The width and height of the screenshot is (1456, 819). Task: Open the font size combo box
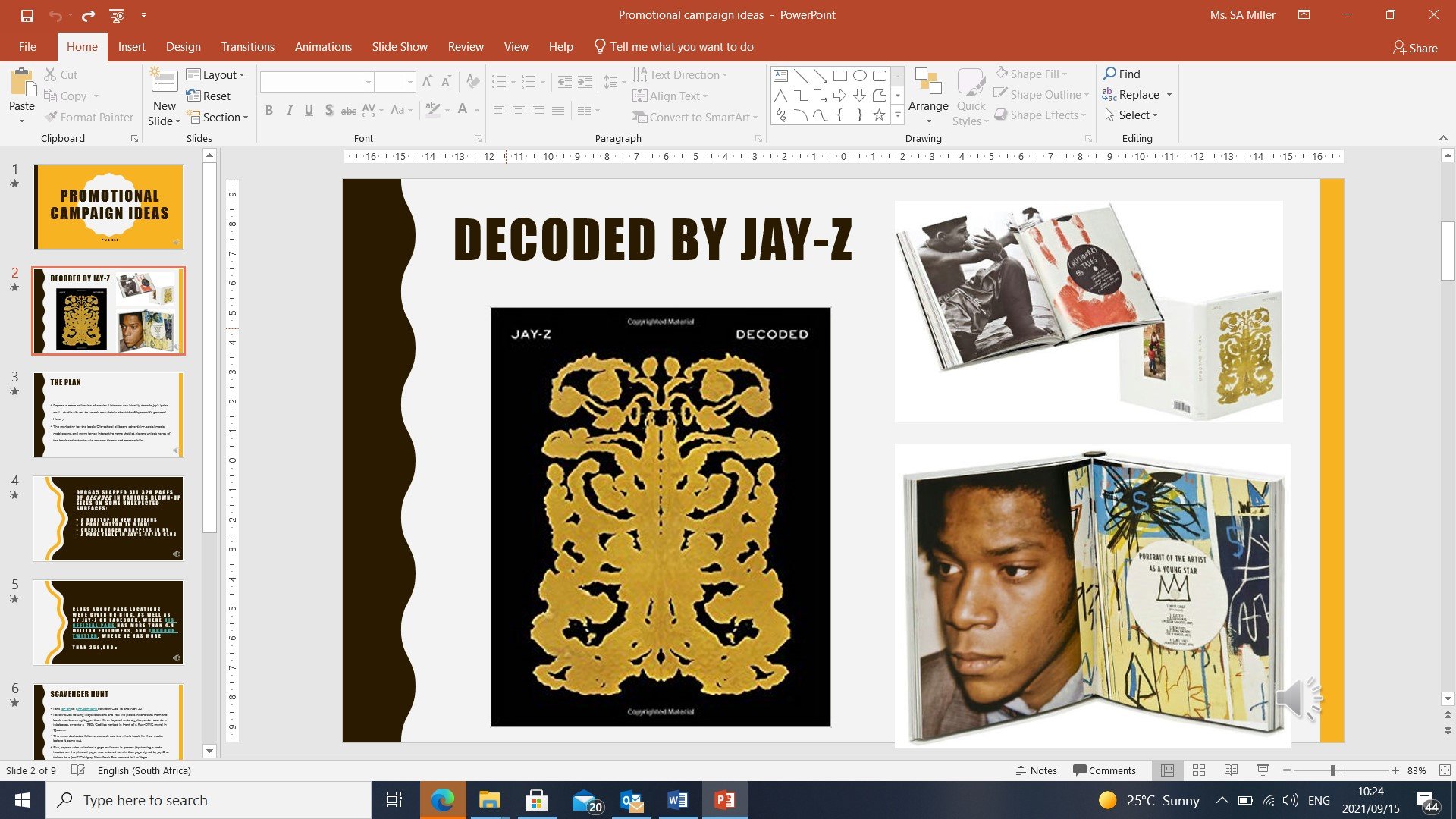coord(395,82)
